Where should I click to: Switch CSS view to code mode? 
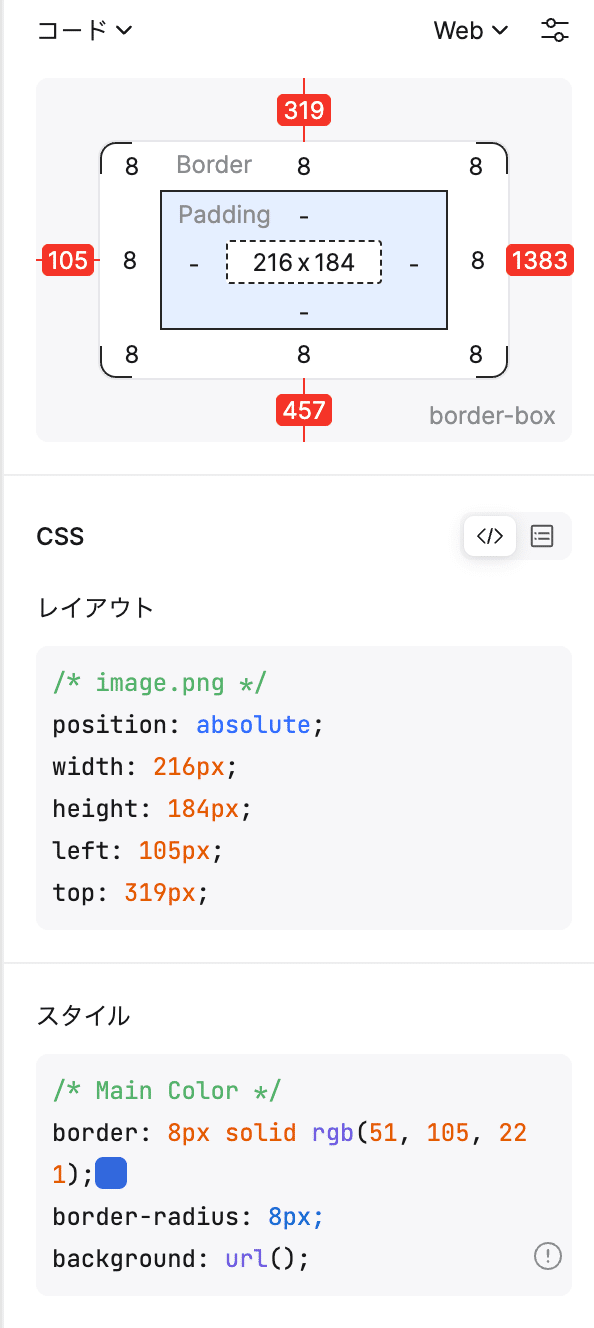pyautogui.click(x=490, y=536)
